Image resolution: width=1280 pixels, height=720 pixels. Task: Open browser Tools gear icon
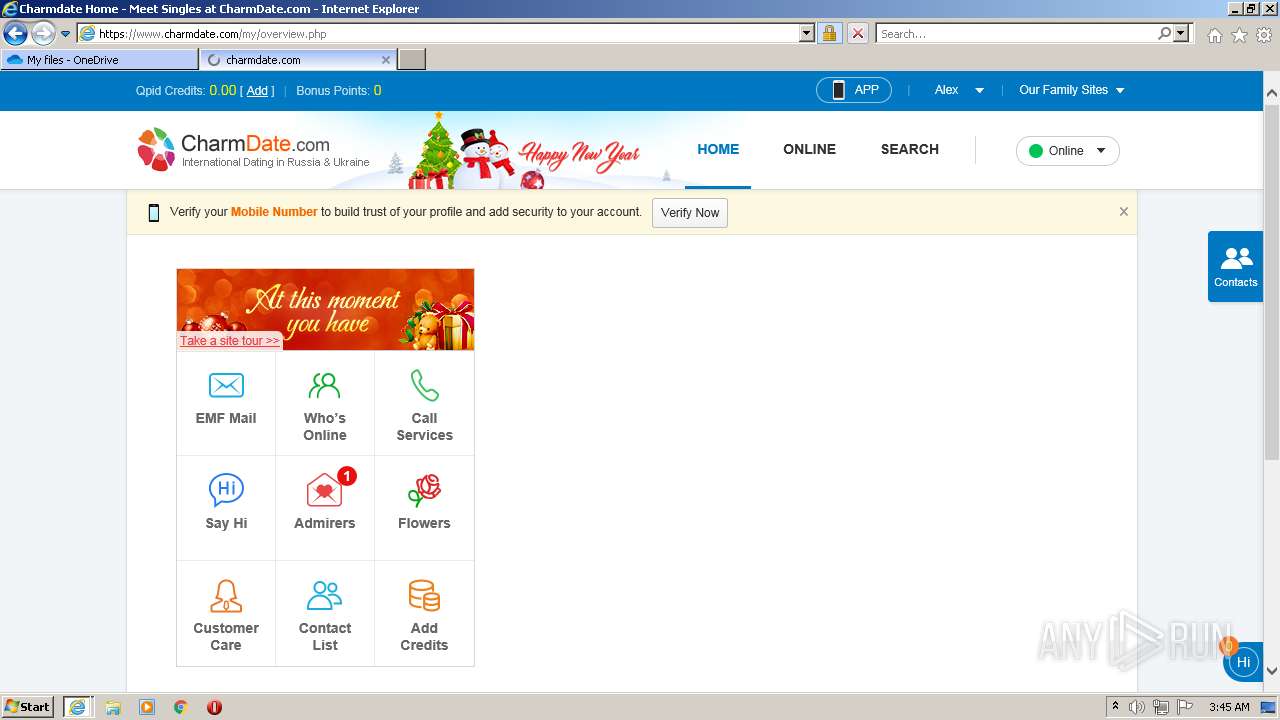pos(1264,35)
